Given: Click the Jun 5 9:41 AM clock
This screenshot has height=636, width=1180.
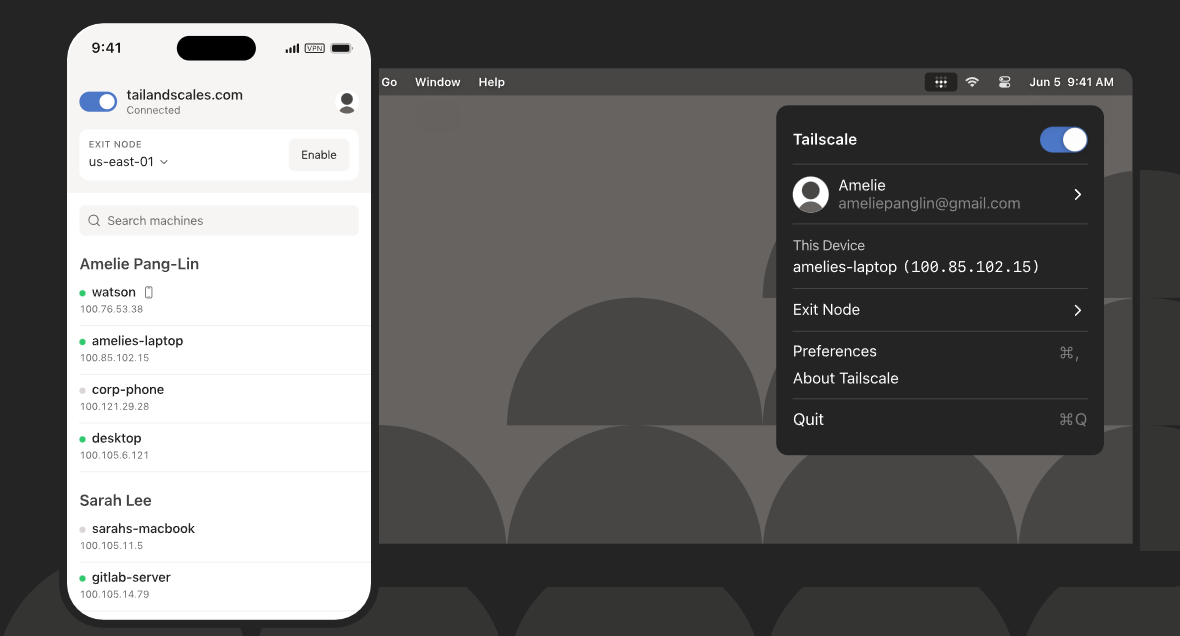Looking at the screenshot, I should [1072, 82].
